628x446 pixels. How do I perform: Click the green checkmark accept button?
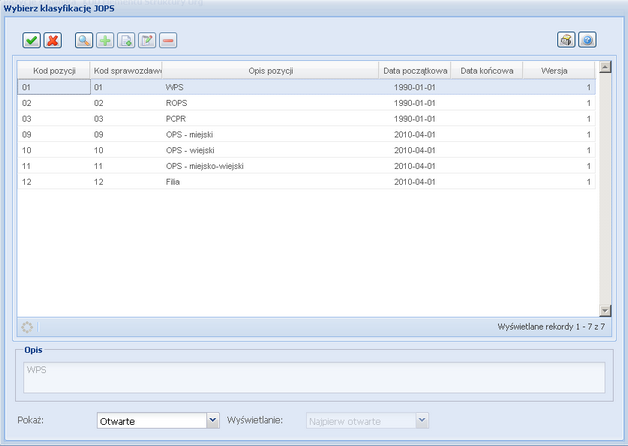pyautogui.click(x=32, y=40)
